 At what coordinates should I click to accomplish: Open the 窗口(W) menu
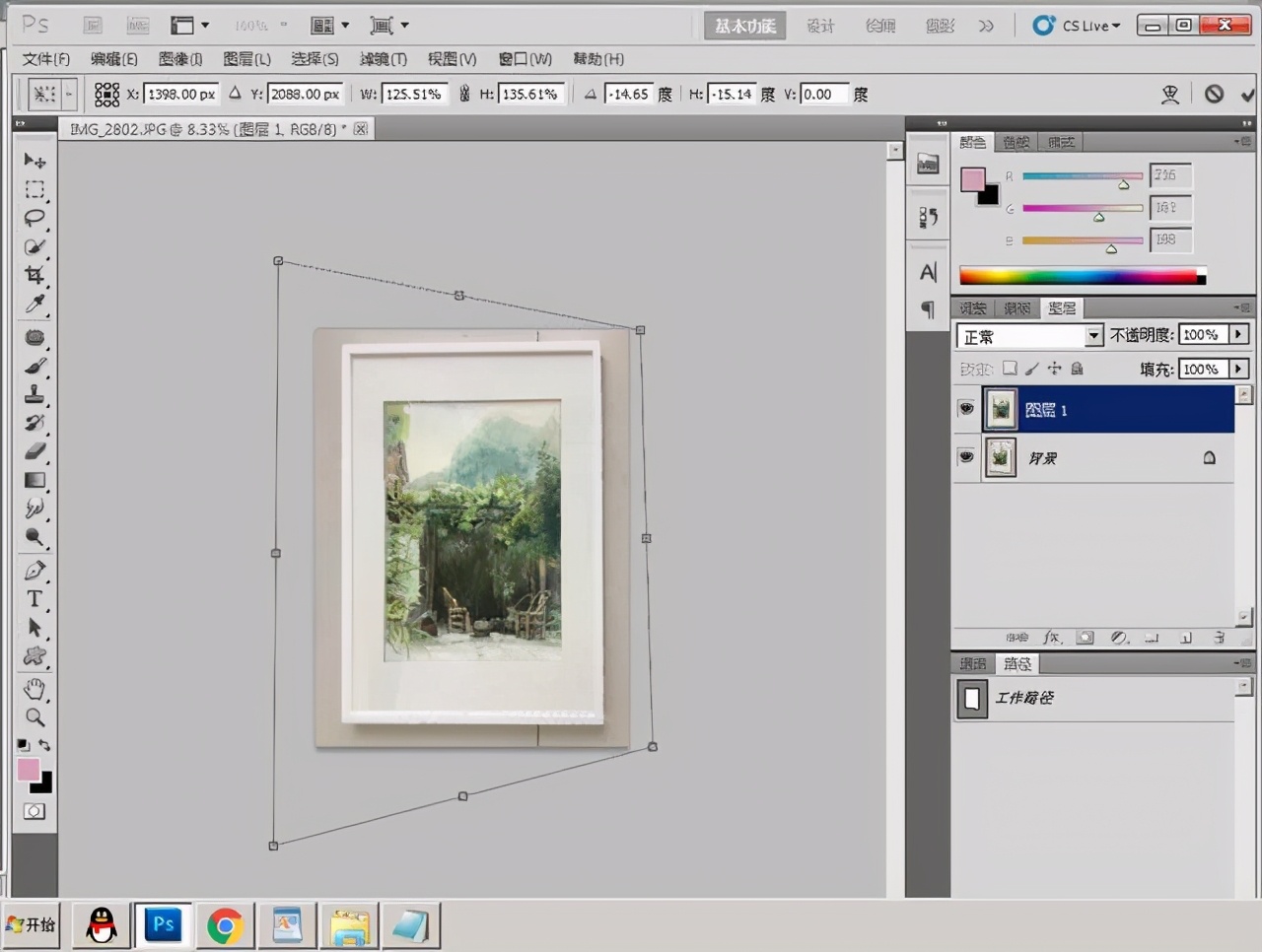525,59
